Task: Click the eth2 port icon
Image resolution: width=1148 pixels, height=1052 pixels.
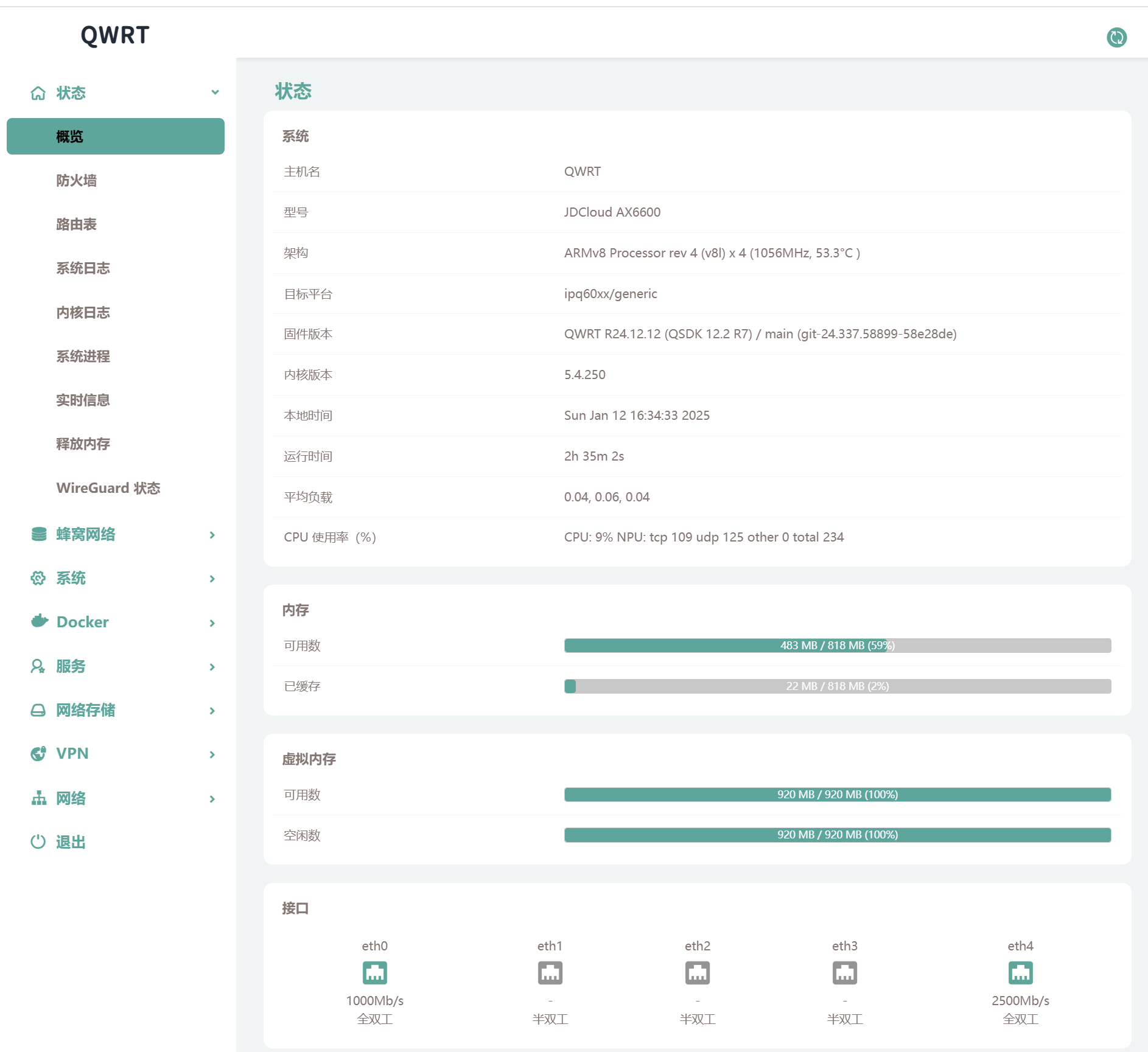Action: point(697,972)
